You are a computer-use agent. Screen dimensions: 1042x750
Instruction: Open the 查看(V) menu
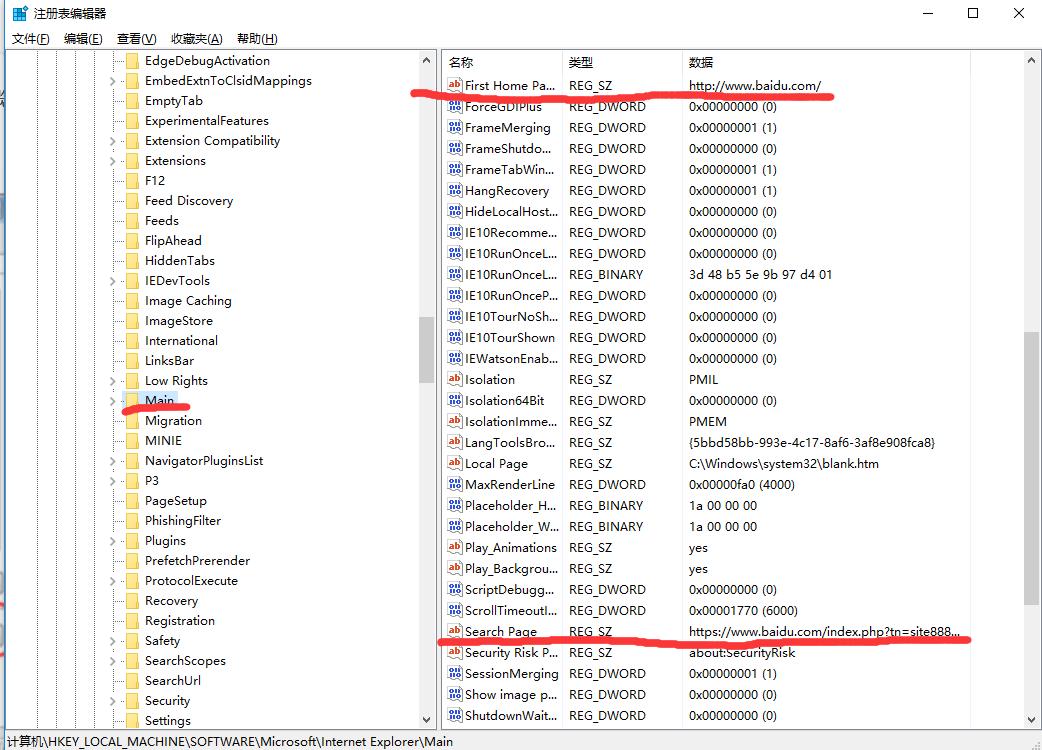(x=136, y=39)
